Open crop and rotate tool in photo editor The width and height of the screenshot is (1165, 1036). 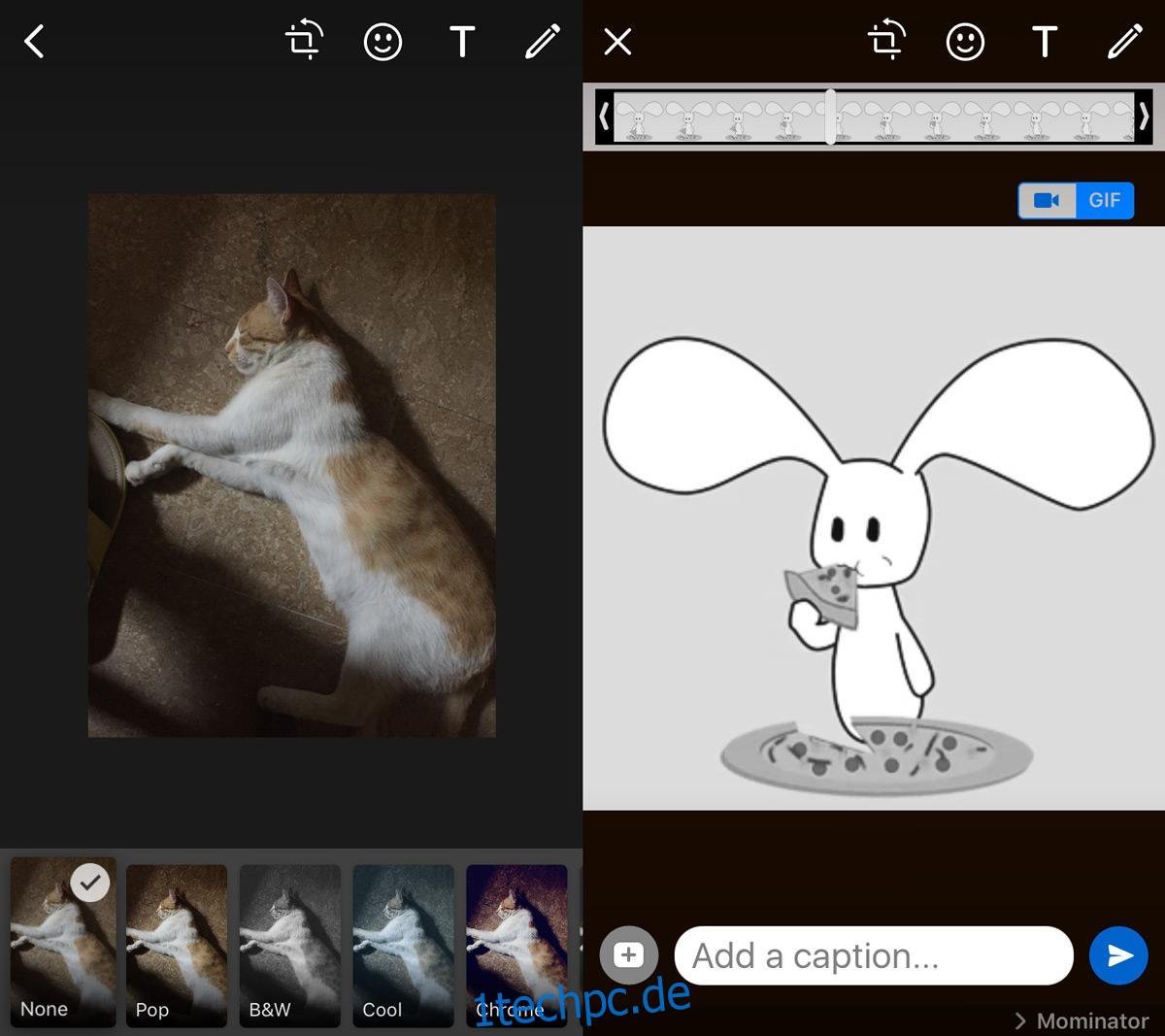(x=304, y=42)
